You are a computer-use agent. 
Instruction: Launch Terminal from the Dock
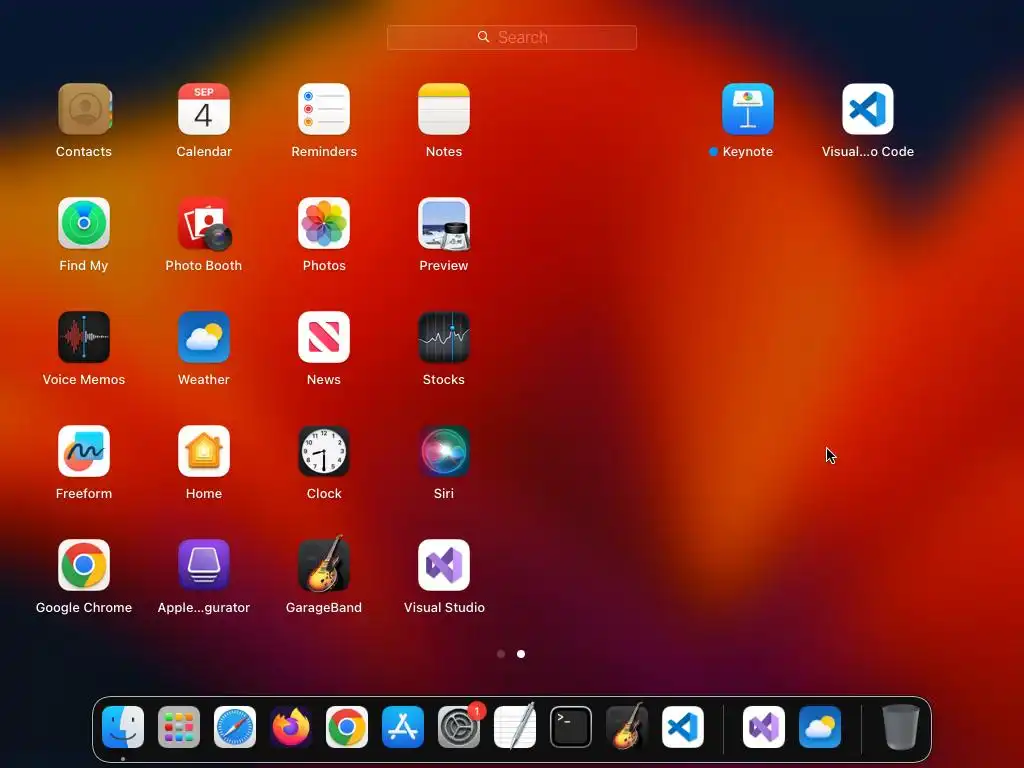tap(571, 727)
